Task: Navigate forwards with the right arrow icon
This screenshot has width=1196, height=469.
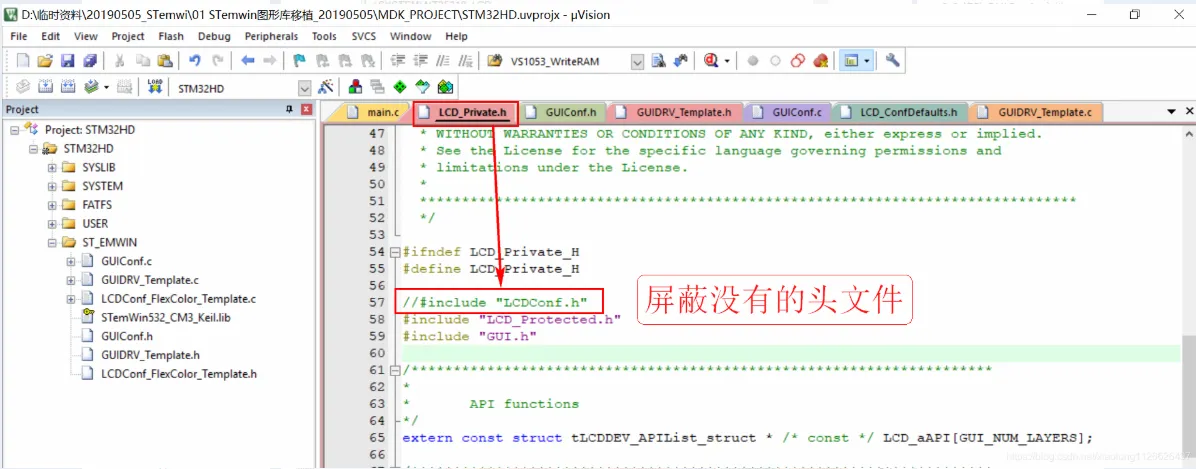Action: (269, 60)
